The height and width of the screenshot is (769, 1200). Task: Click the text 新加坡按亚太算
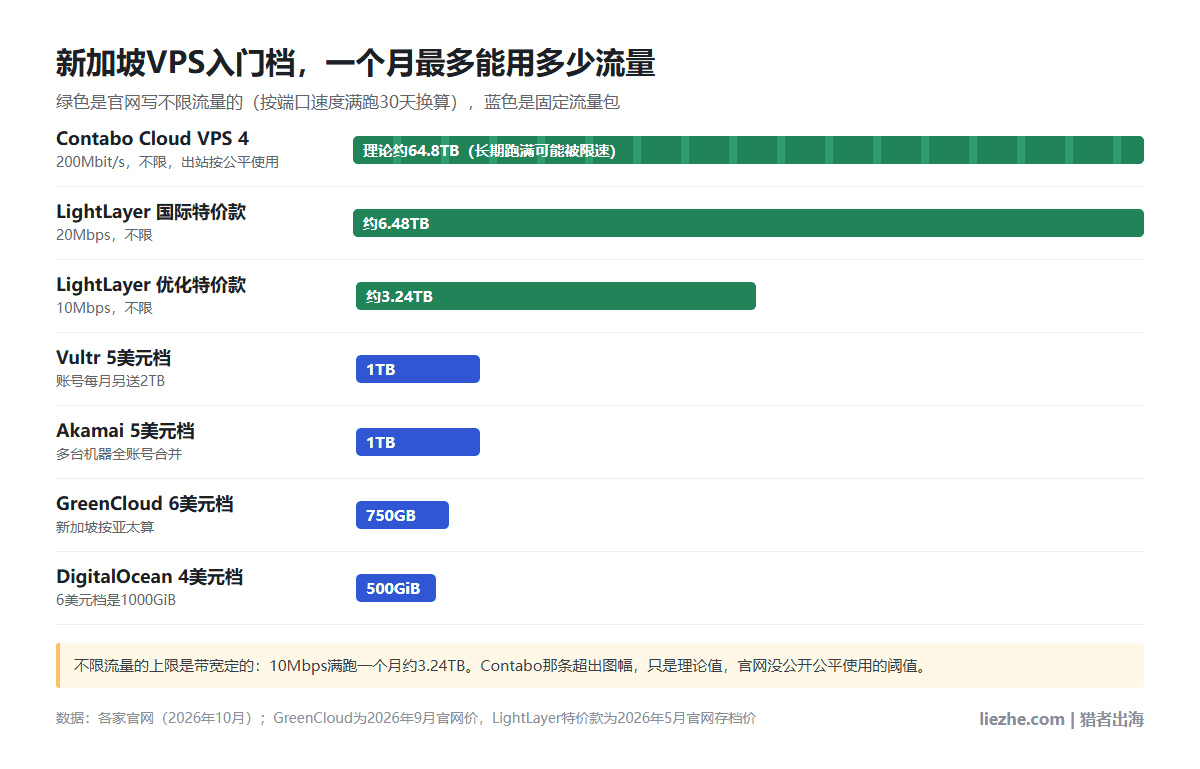pyautogui.click(x=105, y=527)
